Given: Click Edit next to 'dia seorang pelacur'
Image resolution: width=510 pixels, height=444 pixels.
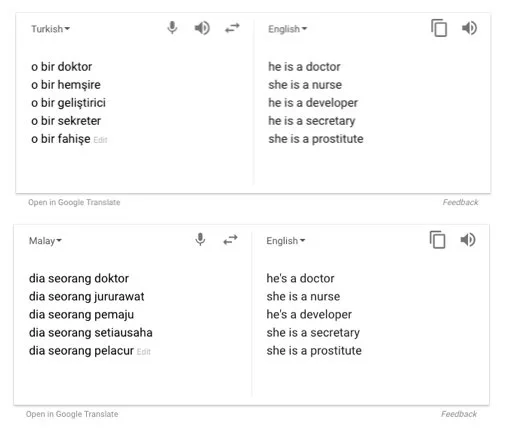Looking at the screenshot, I should [x=144, y=352].
